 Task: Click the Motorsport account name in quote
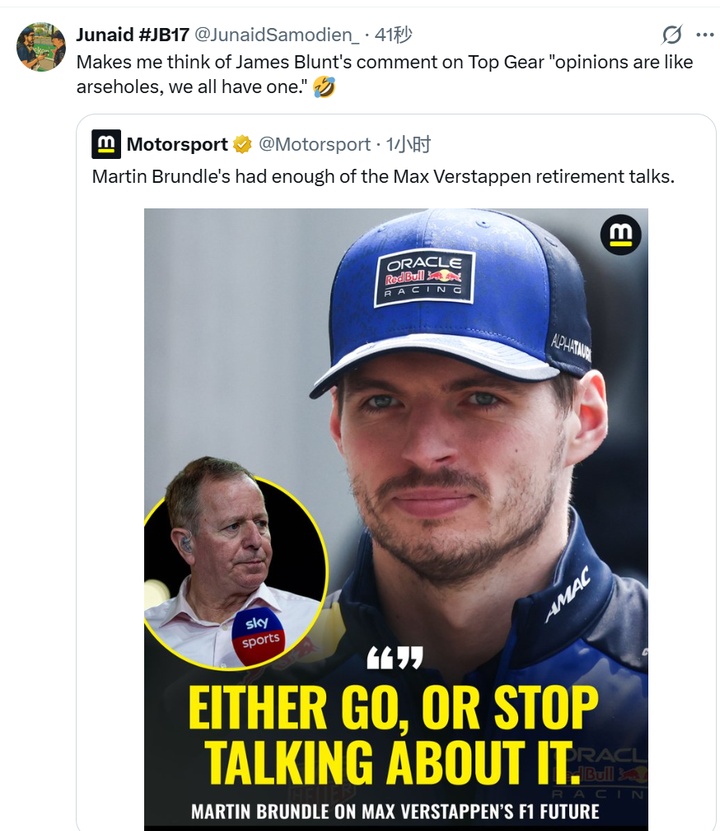tap(177, 145)
